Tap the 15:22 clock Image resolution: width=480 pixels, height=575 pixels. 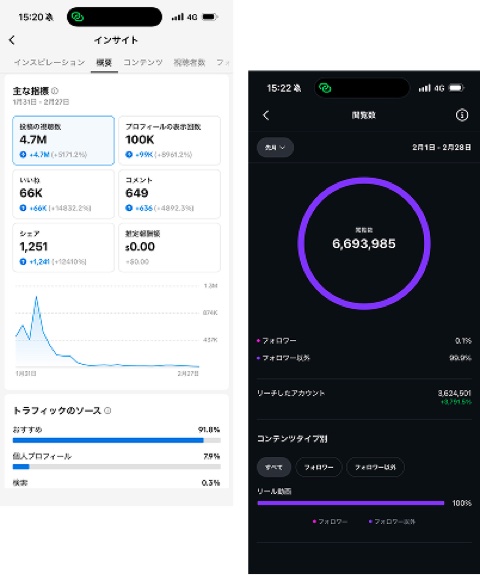[x=279, y=88]
